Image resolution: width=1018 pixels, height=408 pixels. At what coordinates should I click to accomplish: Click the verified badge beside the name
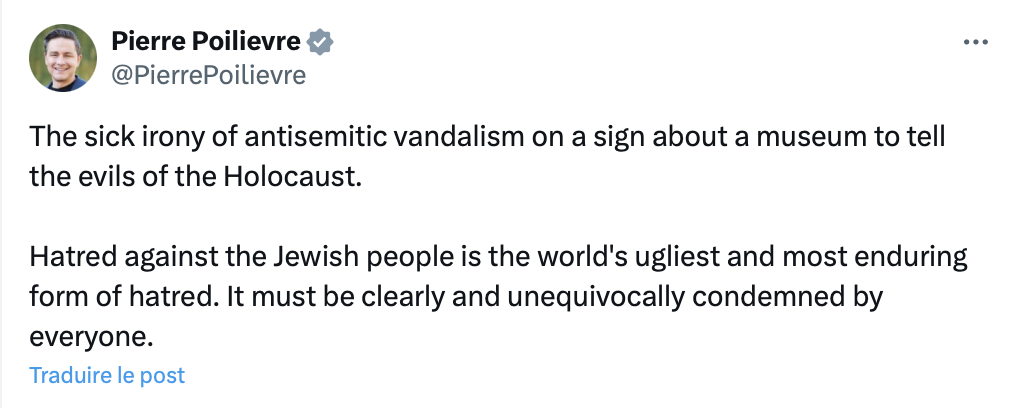click(x=320, y=42)
